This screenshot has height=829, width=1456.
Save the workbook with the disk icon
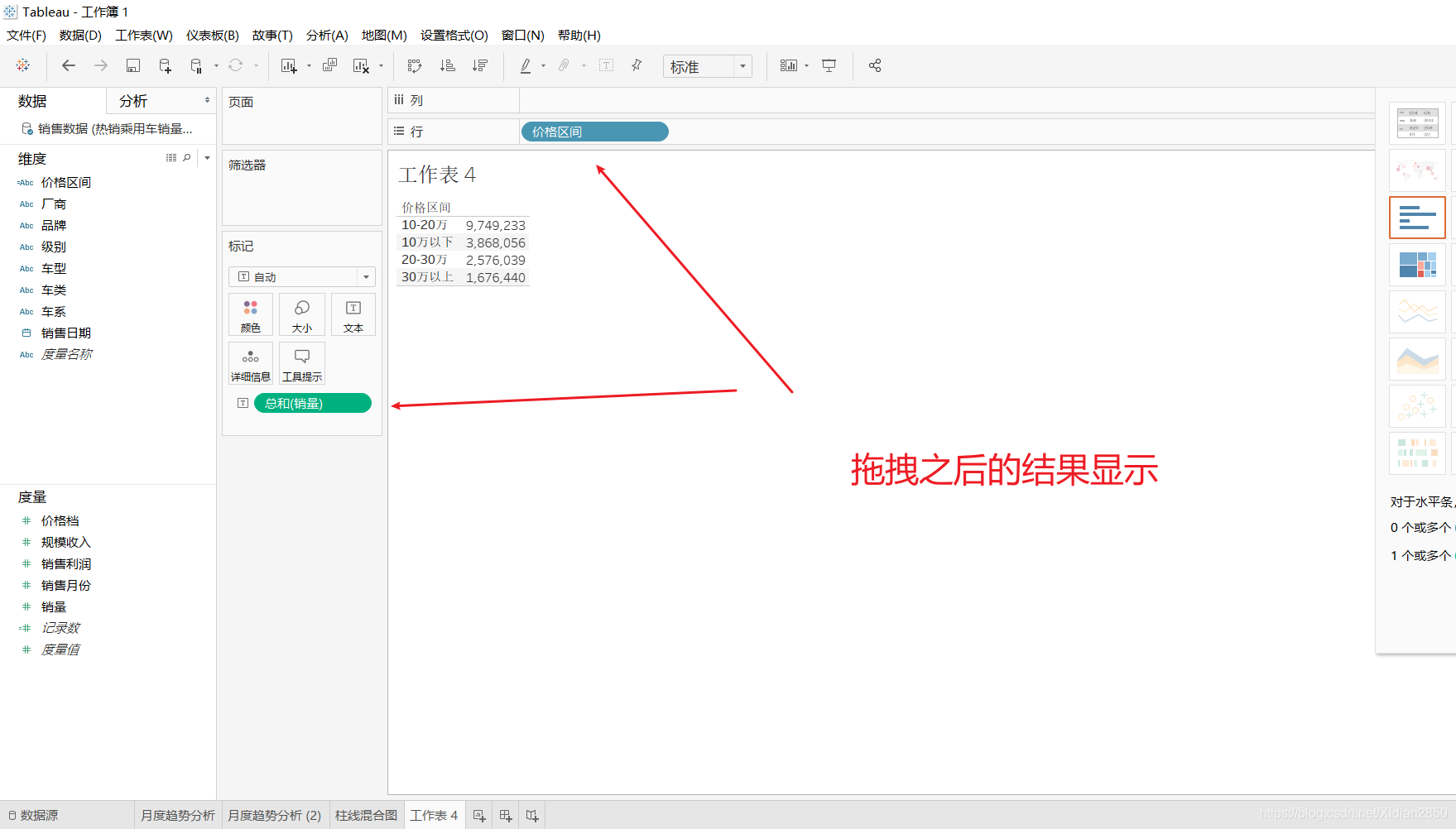click(x=133, y=65)
